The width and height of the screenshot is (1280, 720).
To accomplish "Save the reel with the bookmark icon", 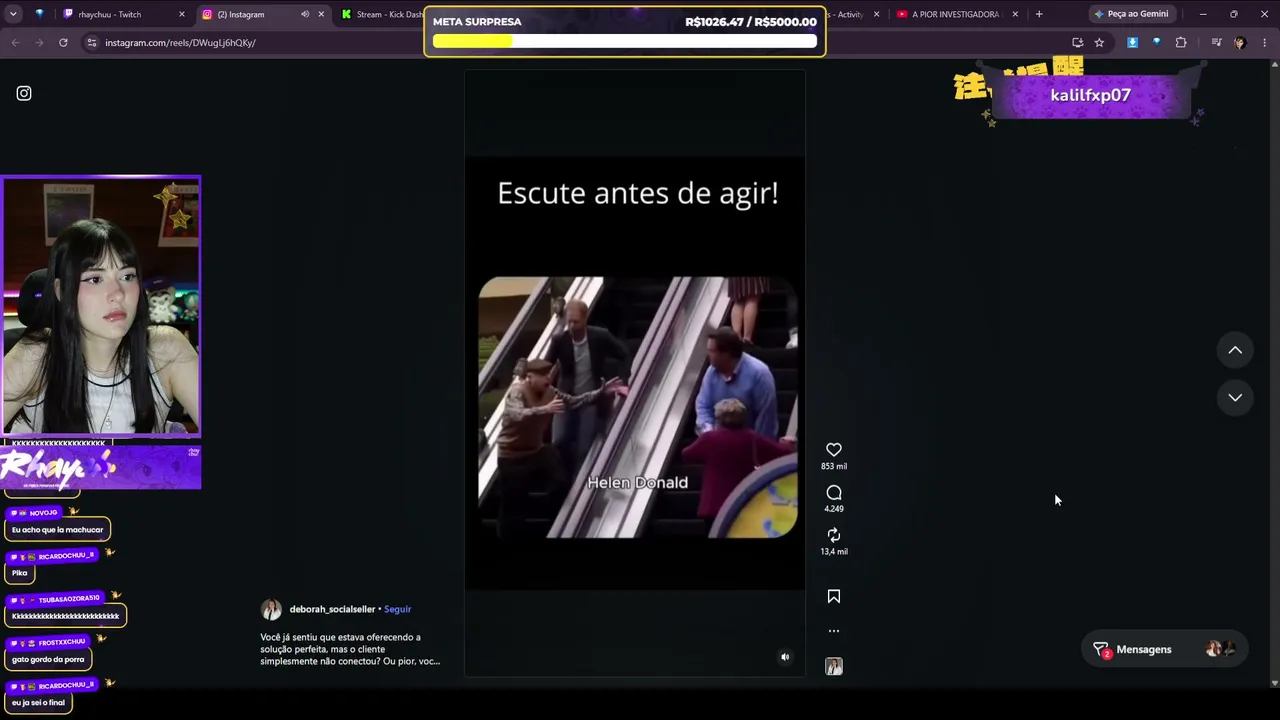I will [x=834, y=596].
